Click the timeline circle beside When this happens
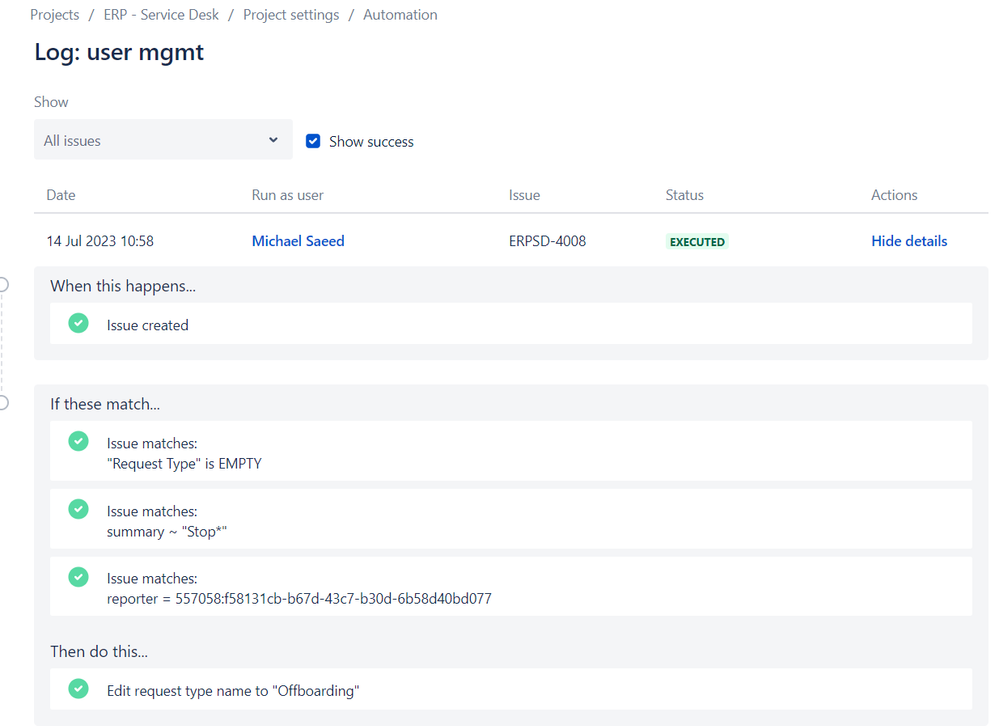This screenshot has width=999, height=726. pyautogui.click(x=3, y=285)
